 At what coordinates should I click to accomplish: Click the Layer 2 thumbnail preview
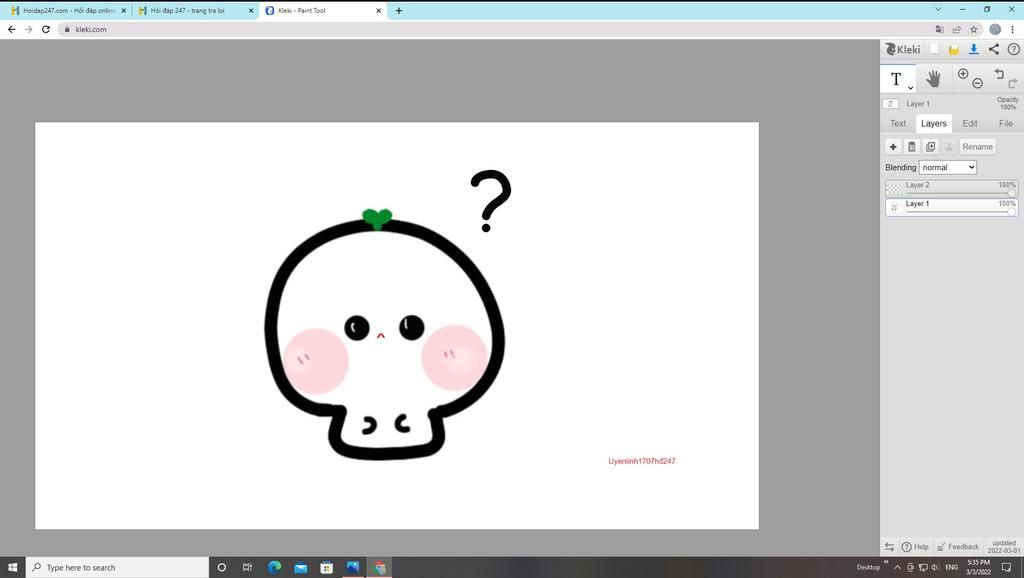894,189
